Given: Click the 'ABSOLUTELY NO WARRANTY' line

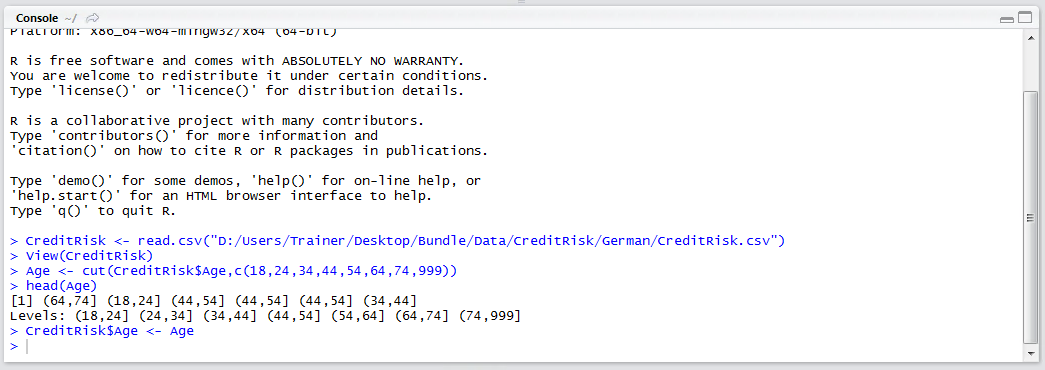Looking at the screenshot, I should tap(237, 61).
